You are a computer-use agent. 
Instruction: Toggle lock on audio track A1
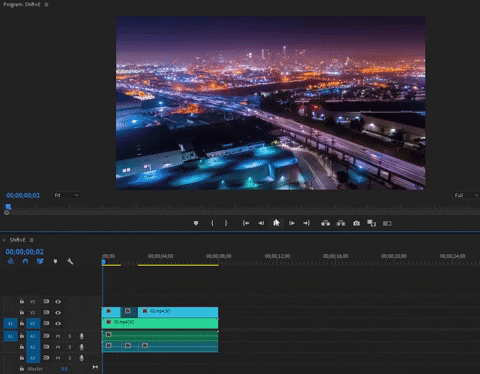[22, 336]
